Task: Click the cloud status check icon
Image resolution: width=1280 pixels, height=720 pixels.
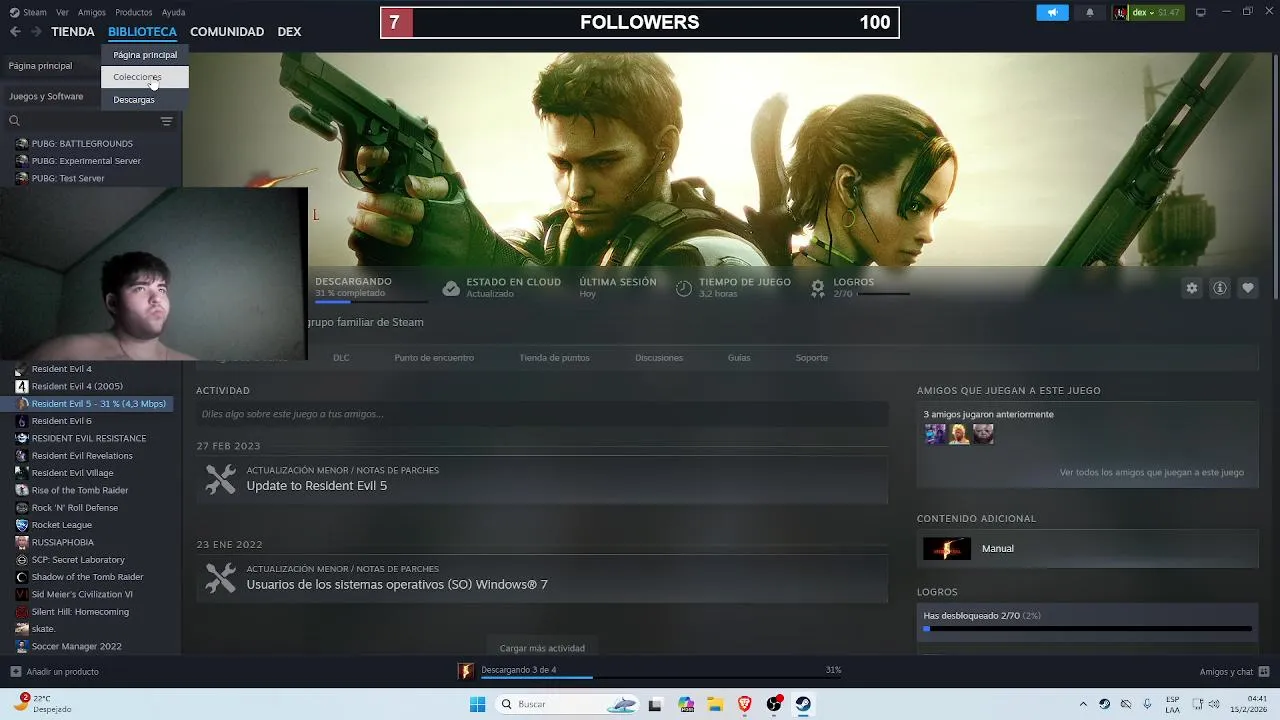Action: tap(451, 288)
